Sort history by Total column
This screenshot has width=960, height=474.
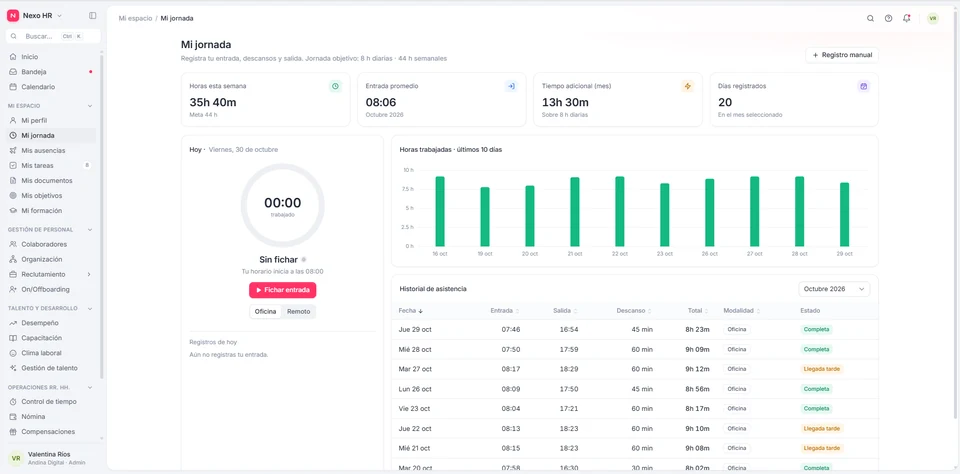click(x=698, y=311)
